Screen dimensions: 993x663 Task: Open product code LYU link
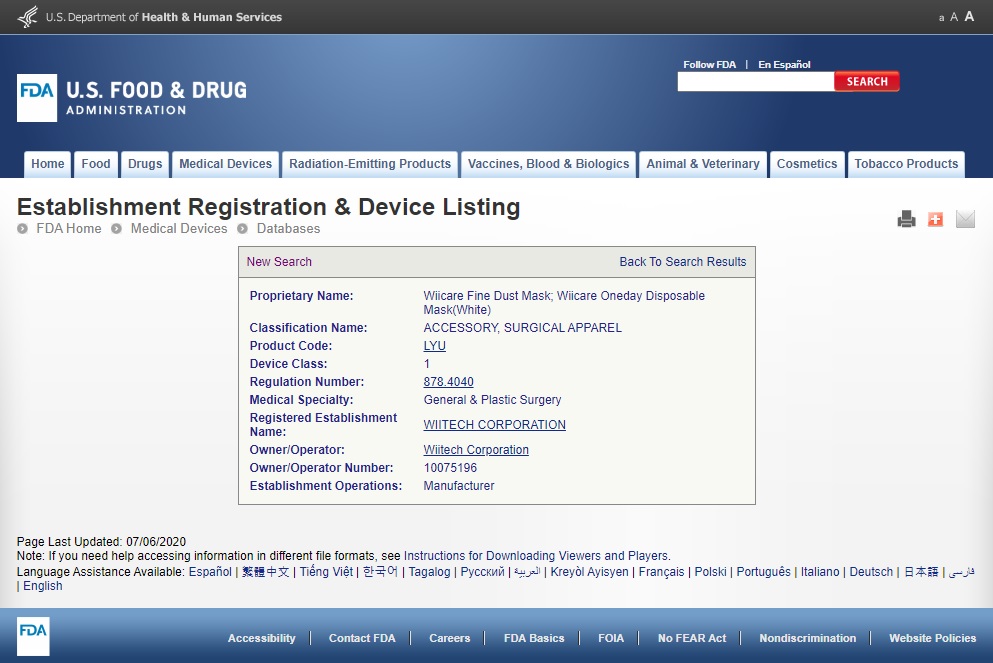pyautogui.click(x=434, y=346)
